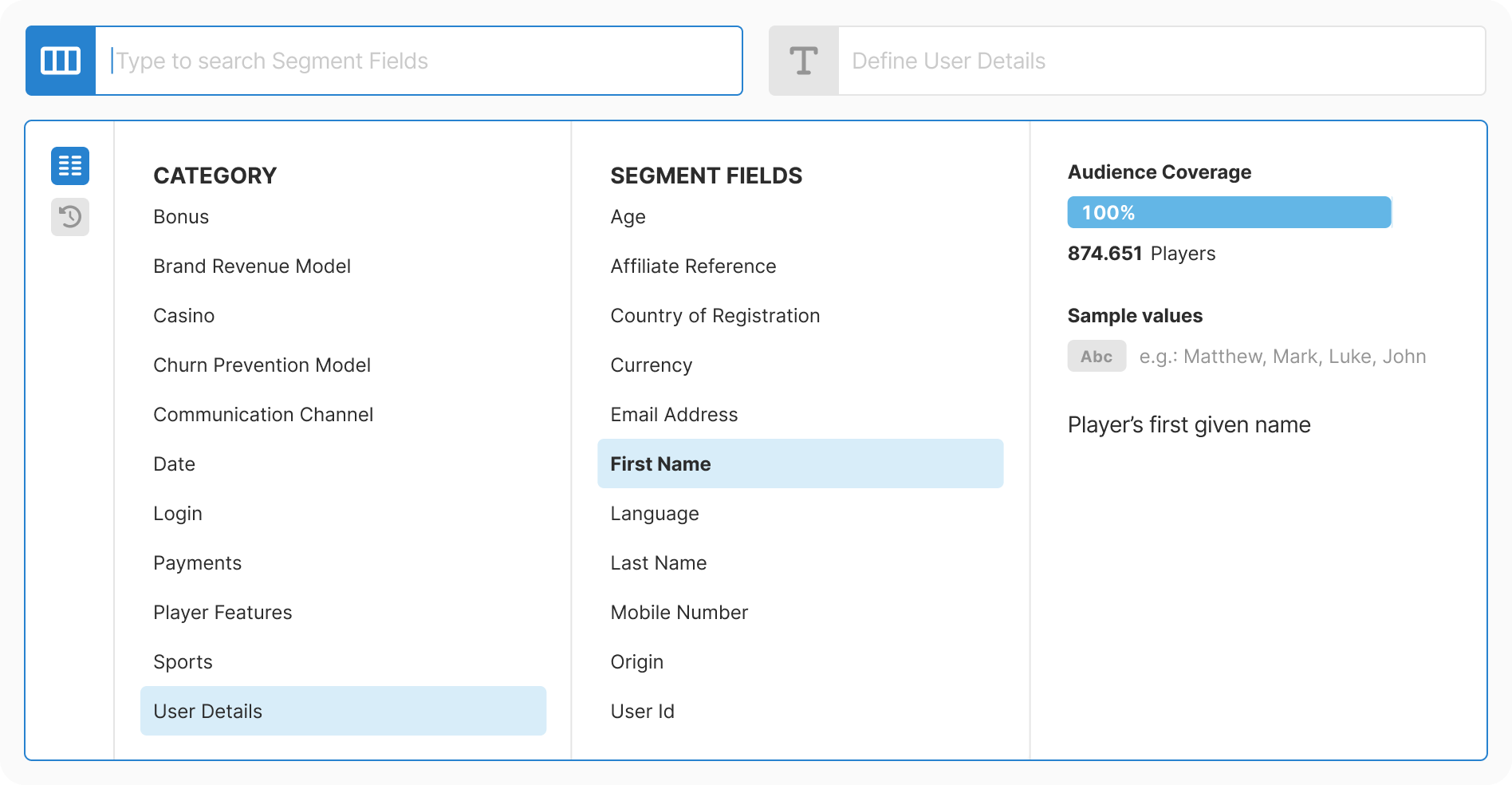Pick the Sports category
The image size is (1512, 785).
[x=183, y=661]
